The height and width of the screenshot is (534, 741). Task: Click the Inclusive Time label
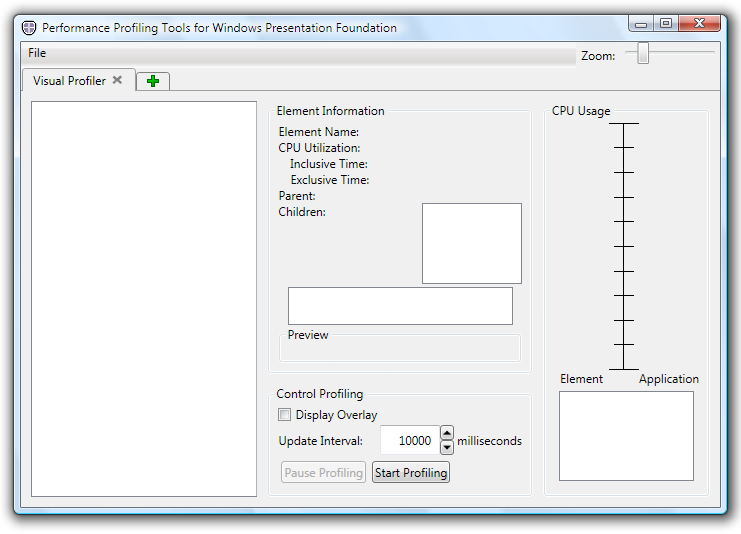[328, 164]
